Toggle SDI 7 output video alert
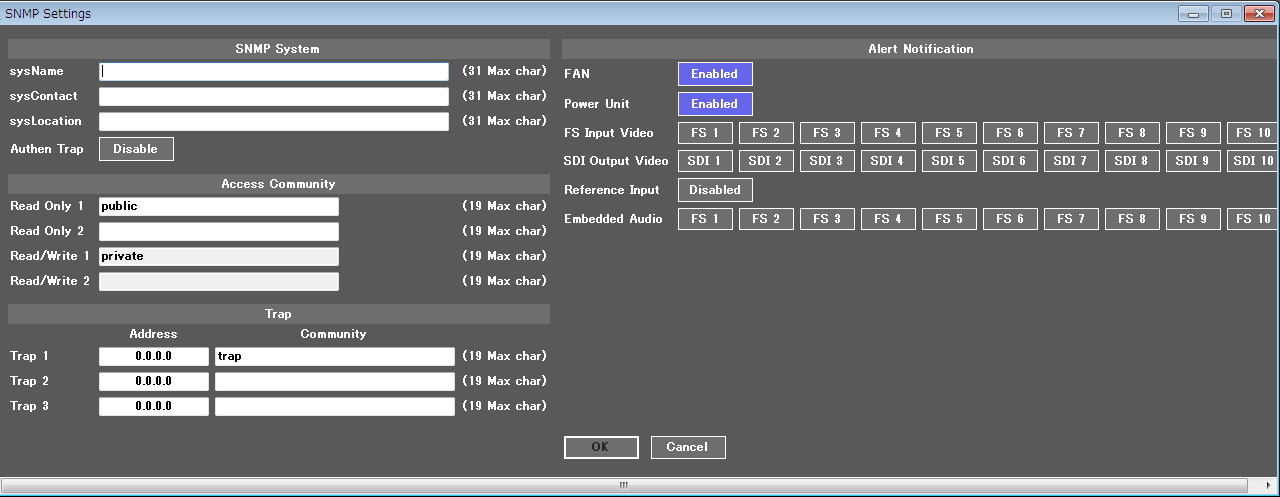This screenshot has width=1280, height=497. (1071, 161)
